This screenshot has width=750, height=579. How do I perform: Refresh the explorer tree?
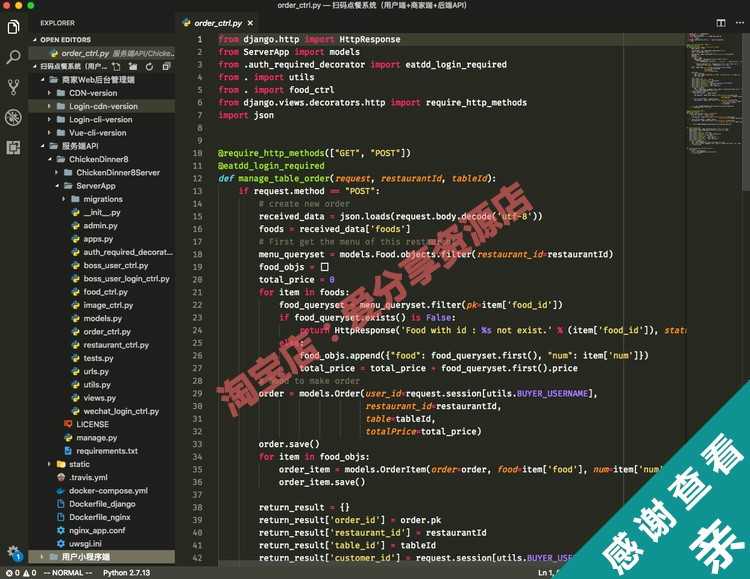(149, 67)
